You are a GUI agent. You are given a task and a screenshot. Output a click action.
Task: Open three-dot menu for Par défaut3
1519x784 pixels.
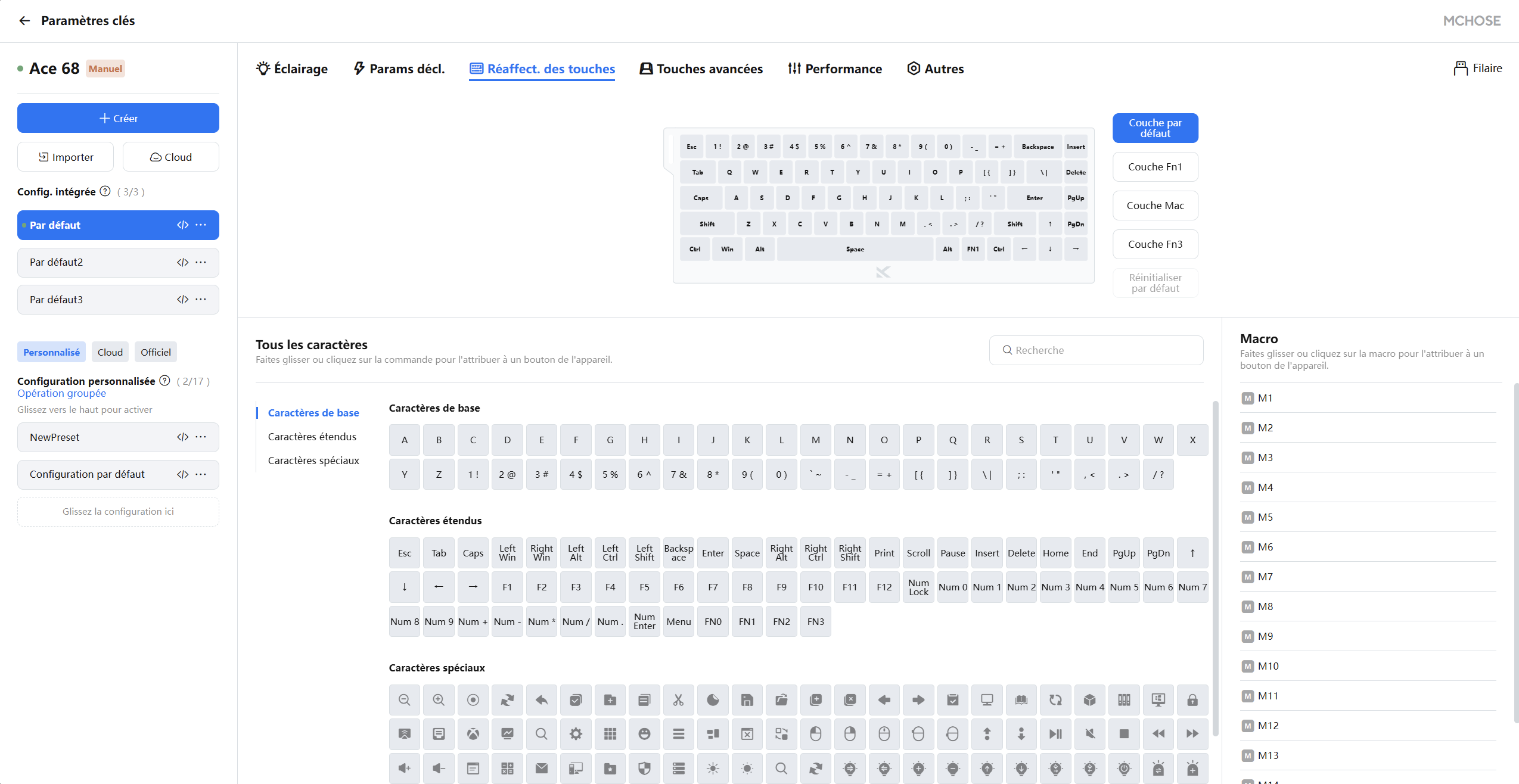(201, 299)
